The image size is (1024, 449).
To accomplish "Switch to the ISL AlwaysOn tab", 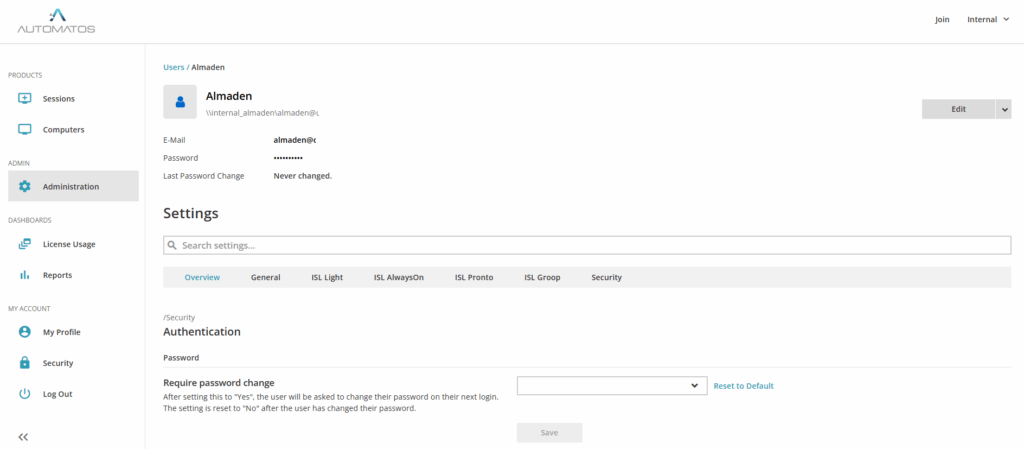I will coord(399,277).
